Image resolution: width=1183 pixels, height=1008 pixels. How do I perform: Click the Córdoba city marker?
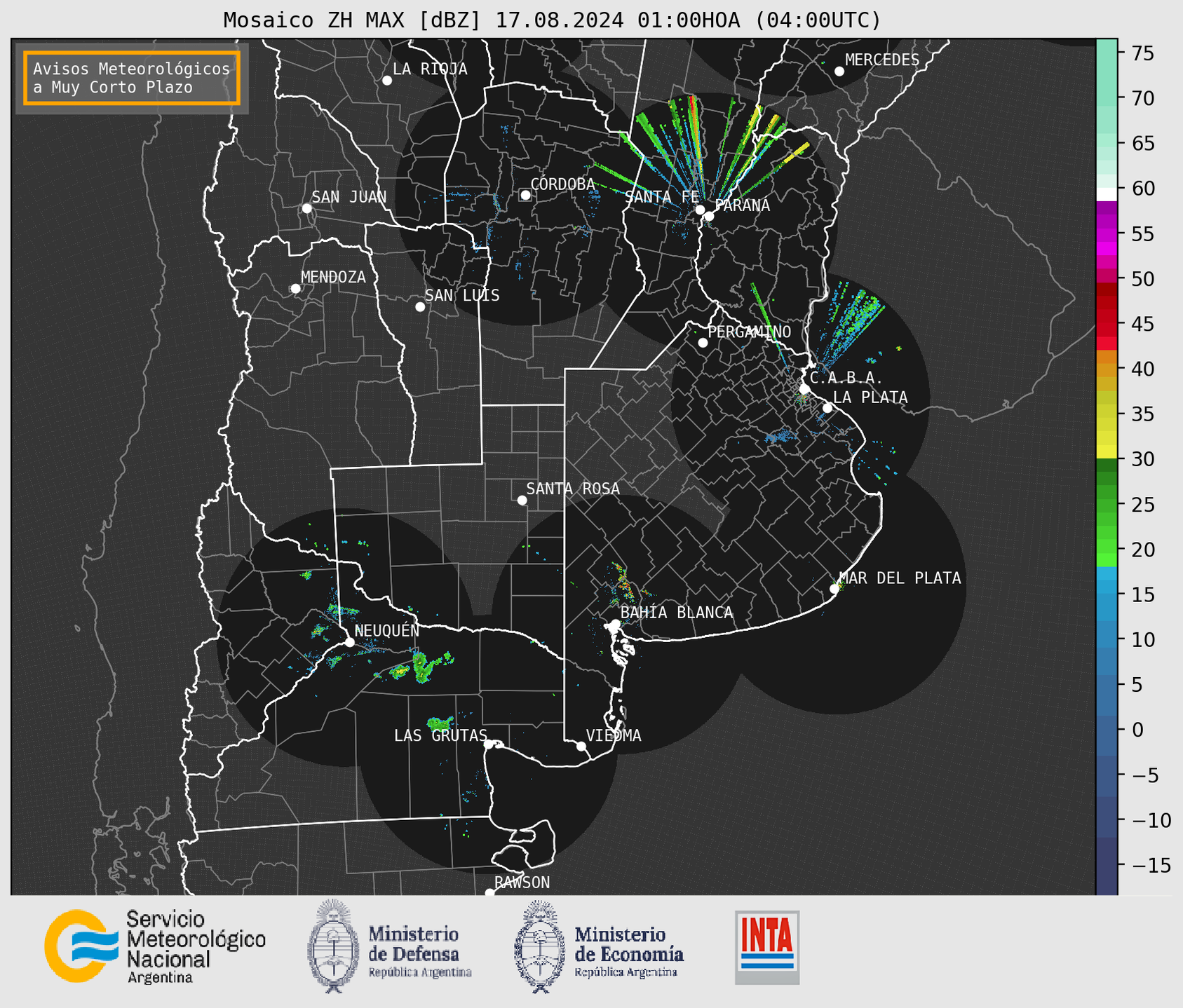pyautogui.click(x=525, y=195)
